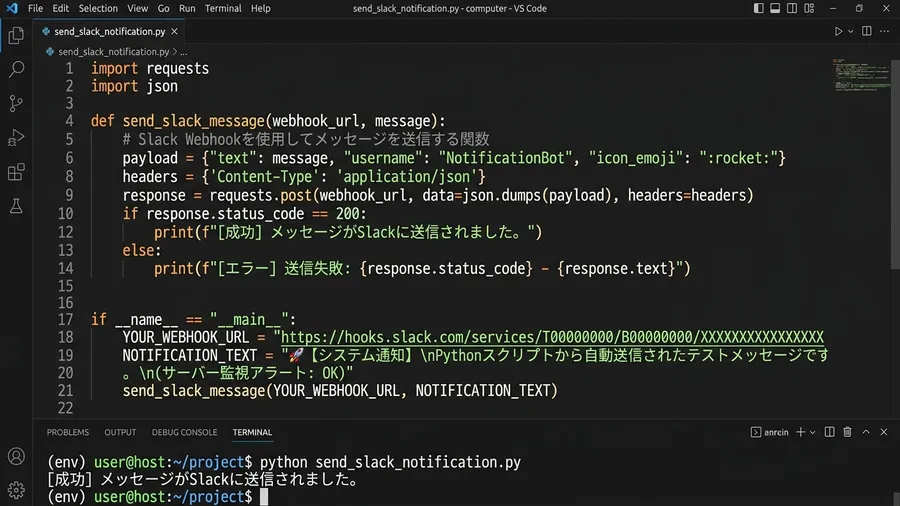
Task: Click the Python file icon in the tab
Action: (46, 32)
